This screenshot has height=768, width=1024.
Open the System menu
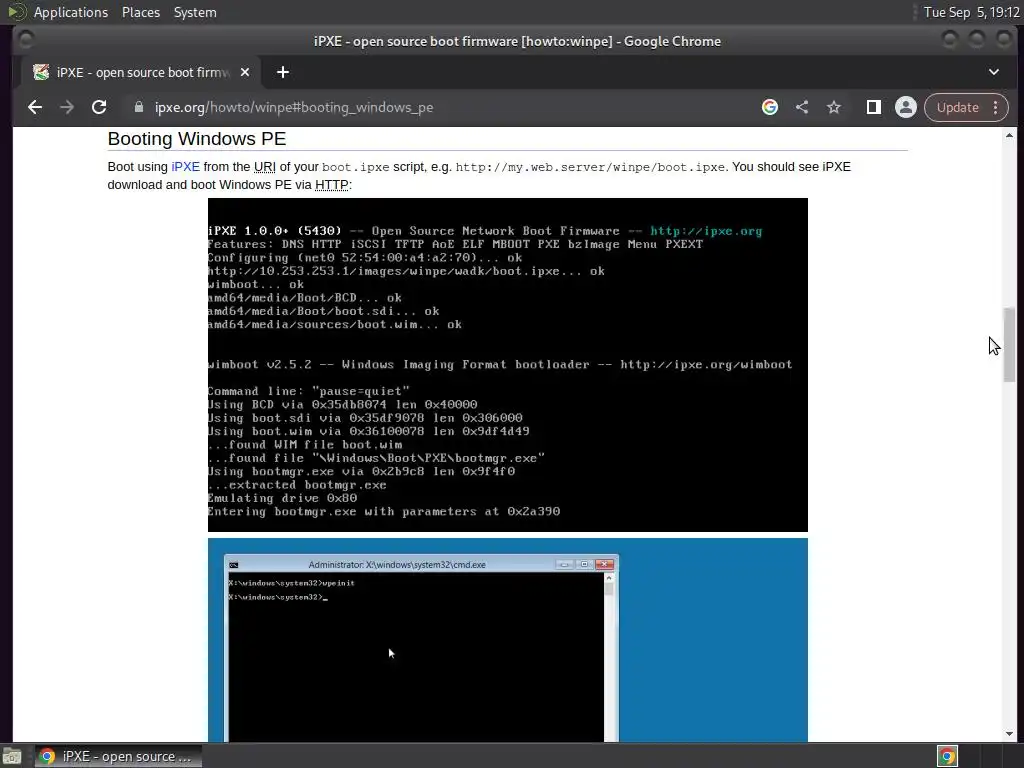(x=195, y=12)
